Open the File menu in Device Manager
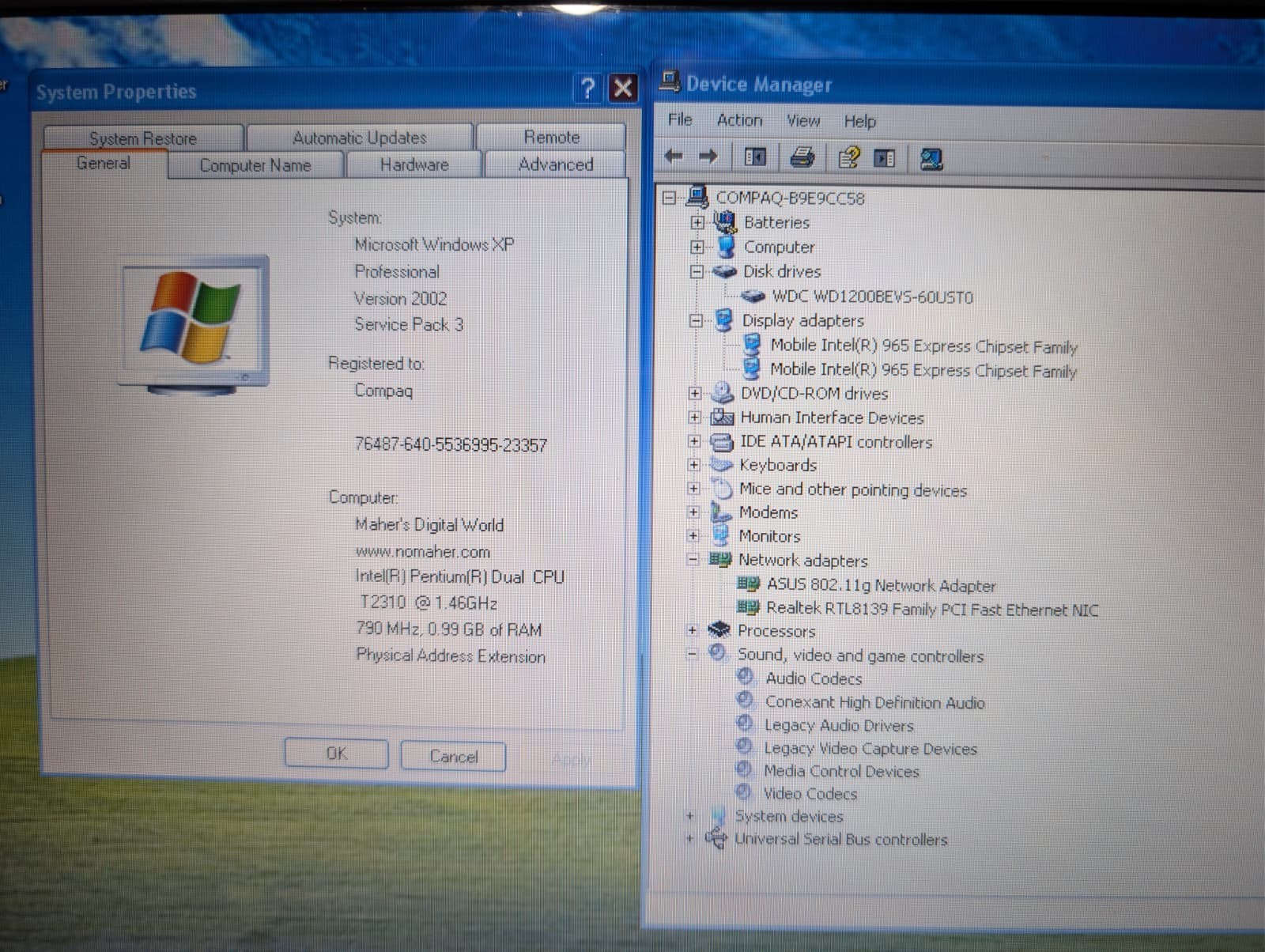Image resolution: width=1265 pixels, height=952 pixels. click(680, 119)
